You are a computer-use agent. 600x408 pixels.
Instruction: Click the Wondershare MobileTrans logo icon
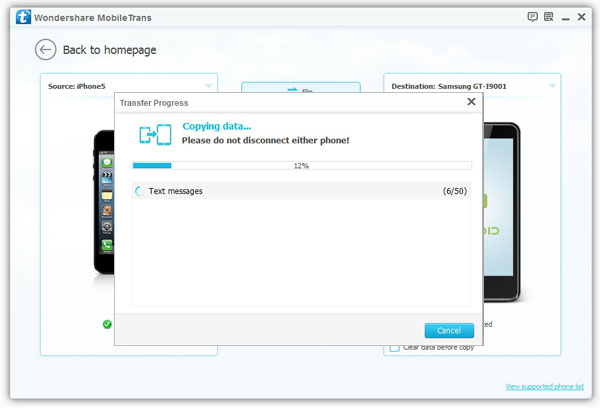(x=23, y=17)
